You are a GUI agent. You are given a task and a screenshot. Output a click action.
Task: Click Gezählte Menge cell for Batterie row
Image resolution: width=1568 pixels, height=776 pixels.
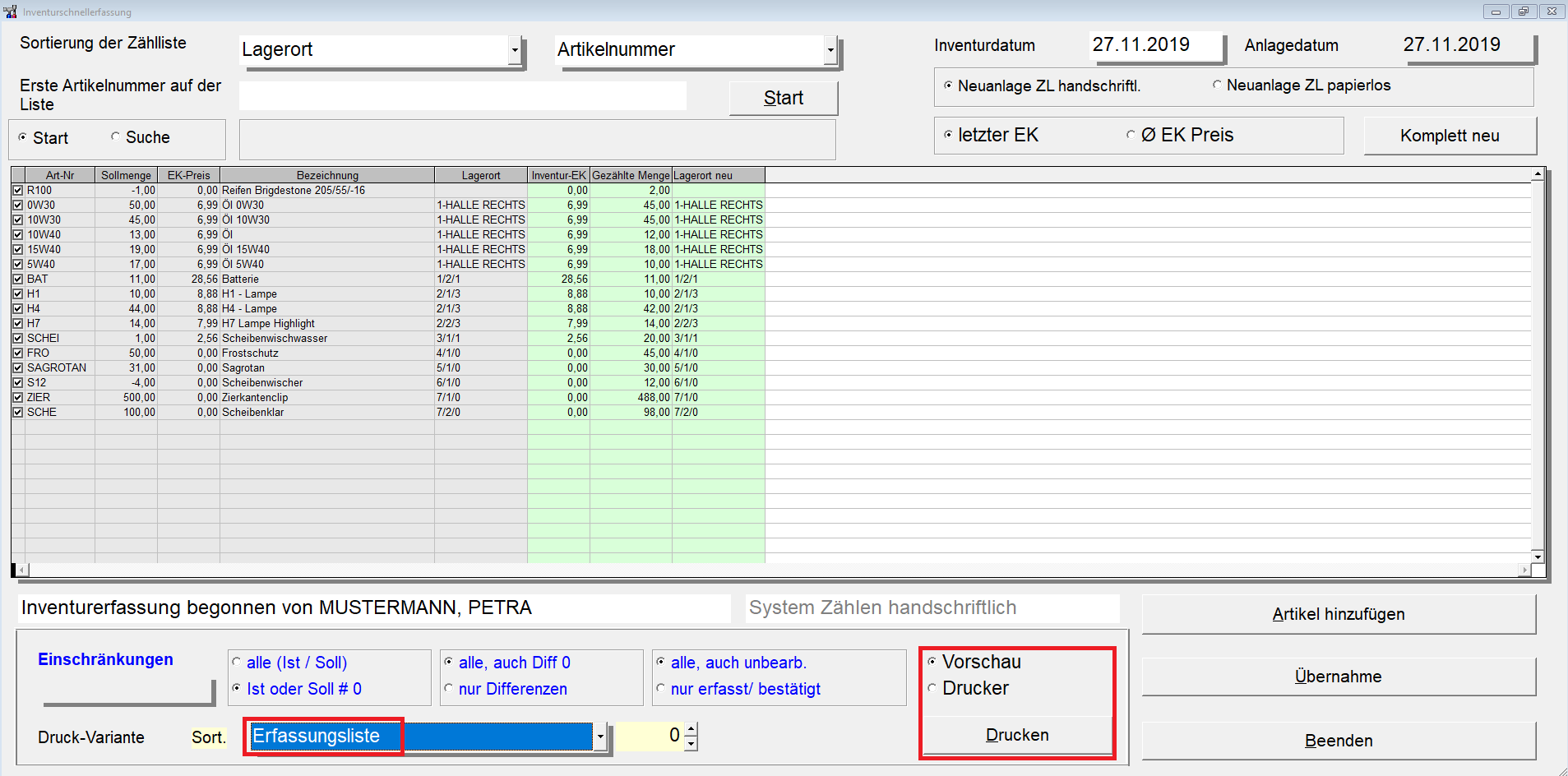point(631,279)
